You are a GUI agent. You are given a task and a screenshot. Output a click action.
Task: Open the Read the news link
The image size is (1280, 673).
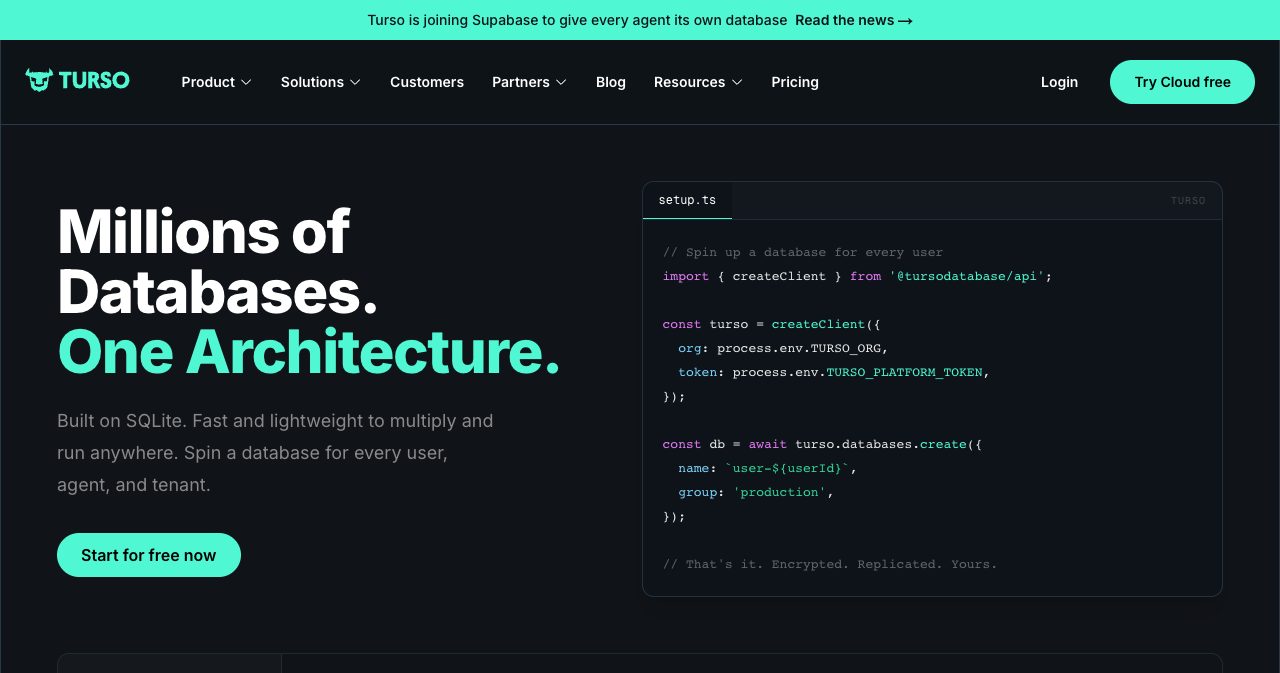tap(854, 20)
